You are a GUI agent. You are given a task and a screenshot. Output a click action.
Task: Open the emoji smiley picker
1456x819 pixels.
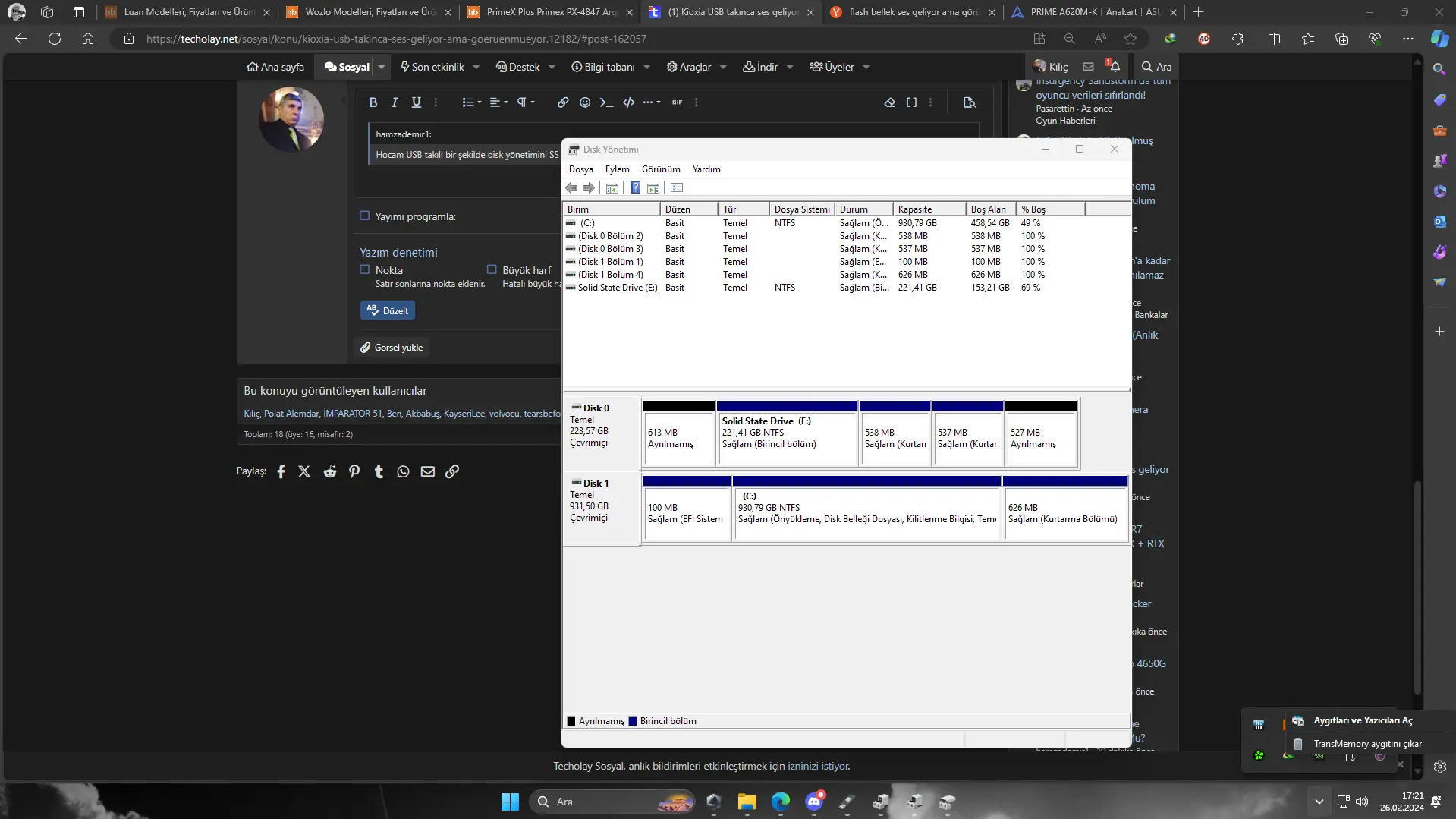[585, 102]
